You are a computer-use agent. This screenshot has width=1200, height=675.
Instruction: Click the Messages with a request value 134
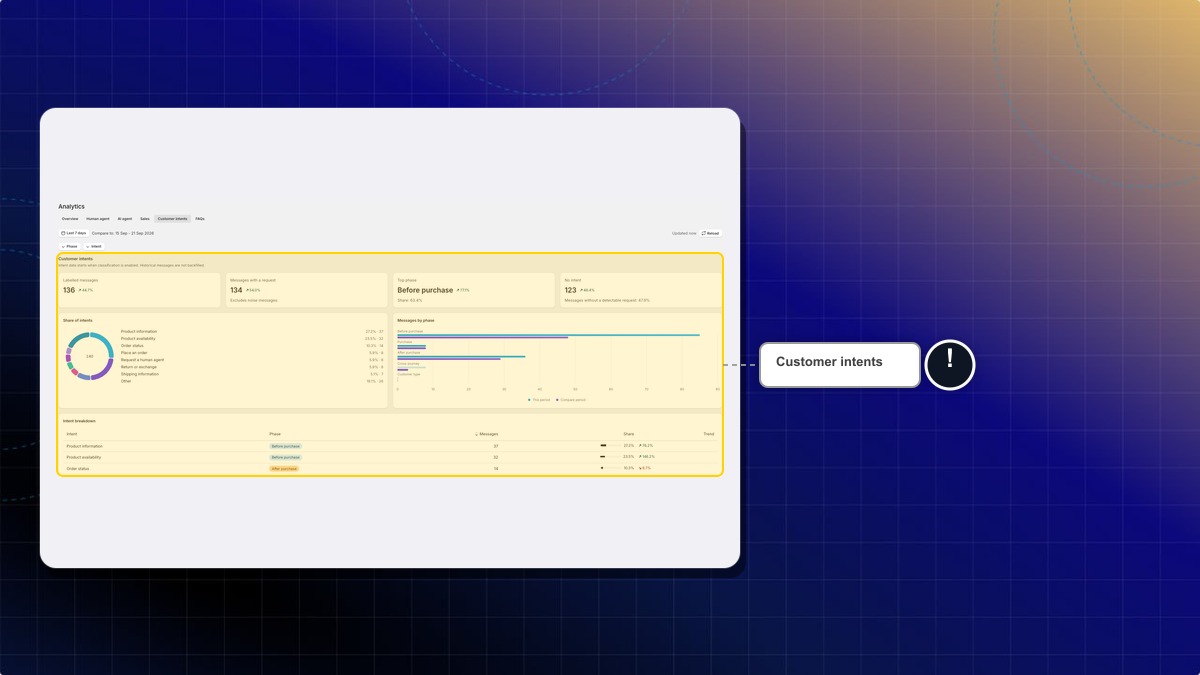pos(236,290)
